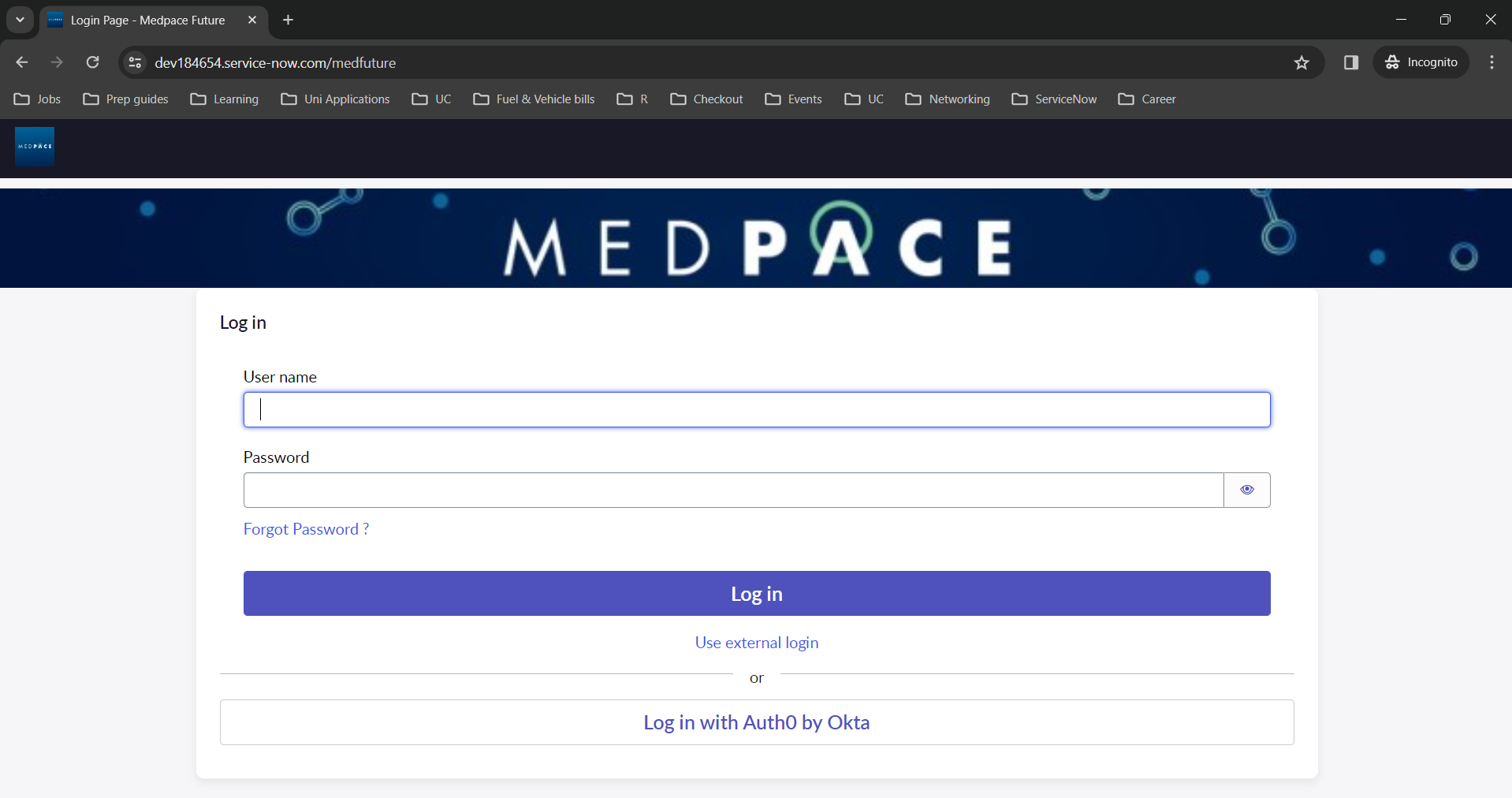
Task: Open a new browser tab
Action: point(289,20)
